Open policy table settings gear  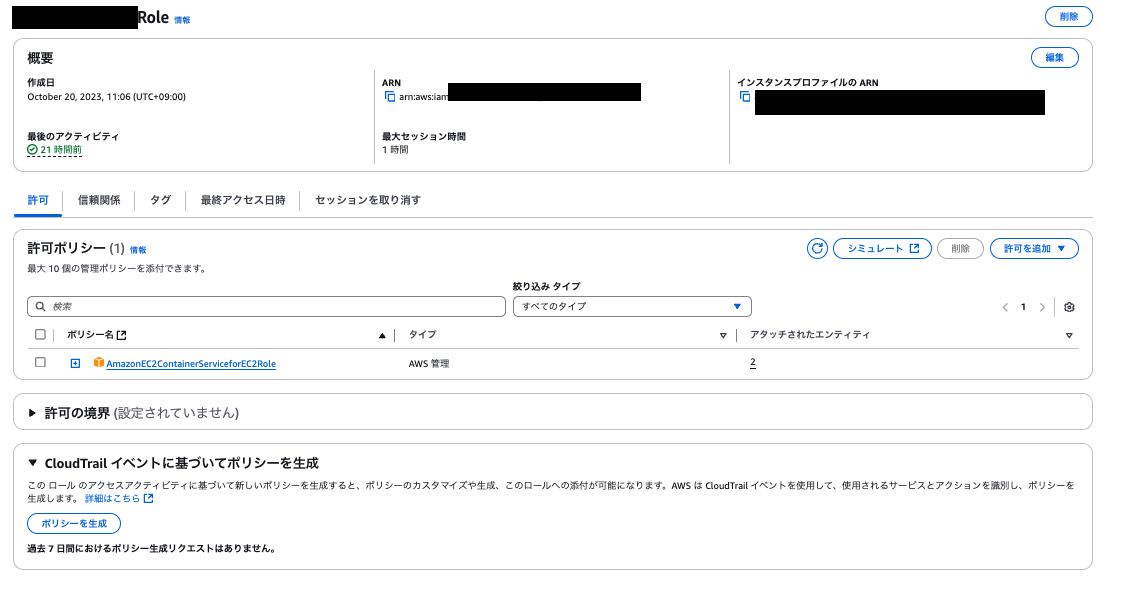[x=1069, y=307]
